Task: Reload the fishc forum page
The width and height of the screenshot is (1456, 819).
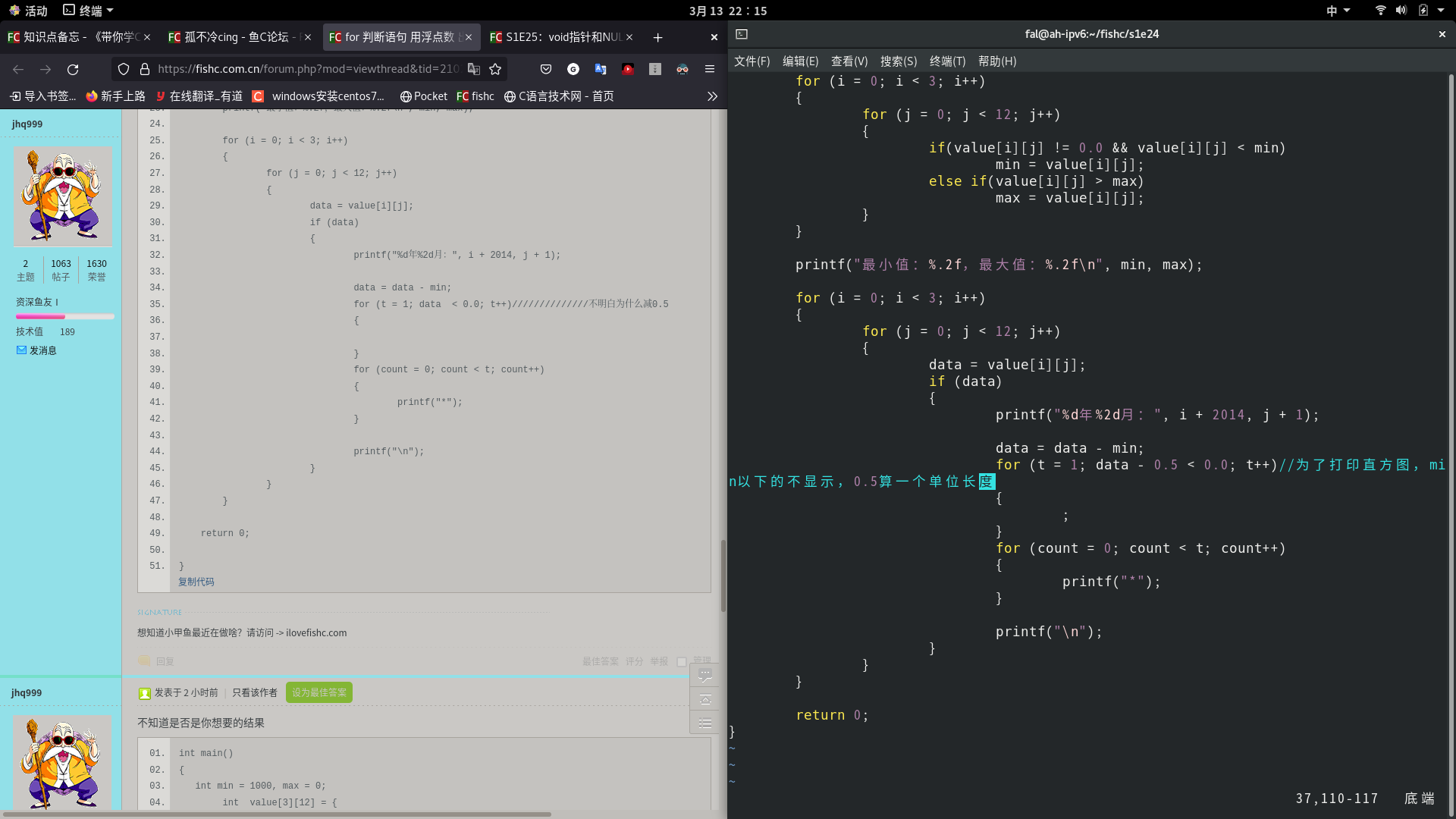Action: click(x=73, y=69)
